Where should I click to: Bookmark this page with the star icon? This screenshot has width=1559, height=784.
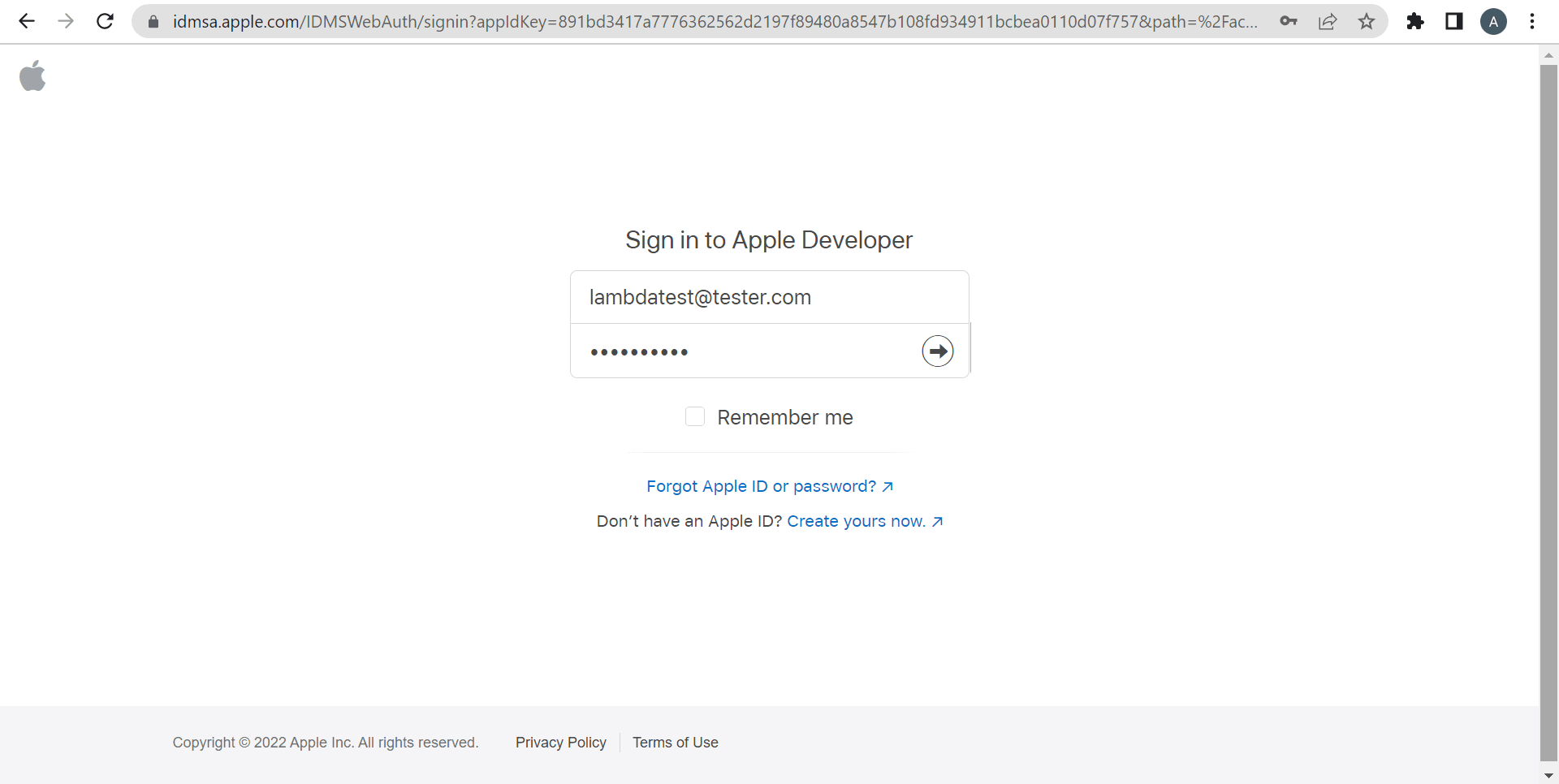tap(1367, 22)
